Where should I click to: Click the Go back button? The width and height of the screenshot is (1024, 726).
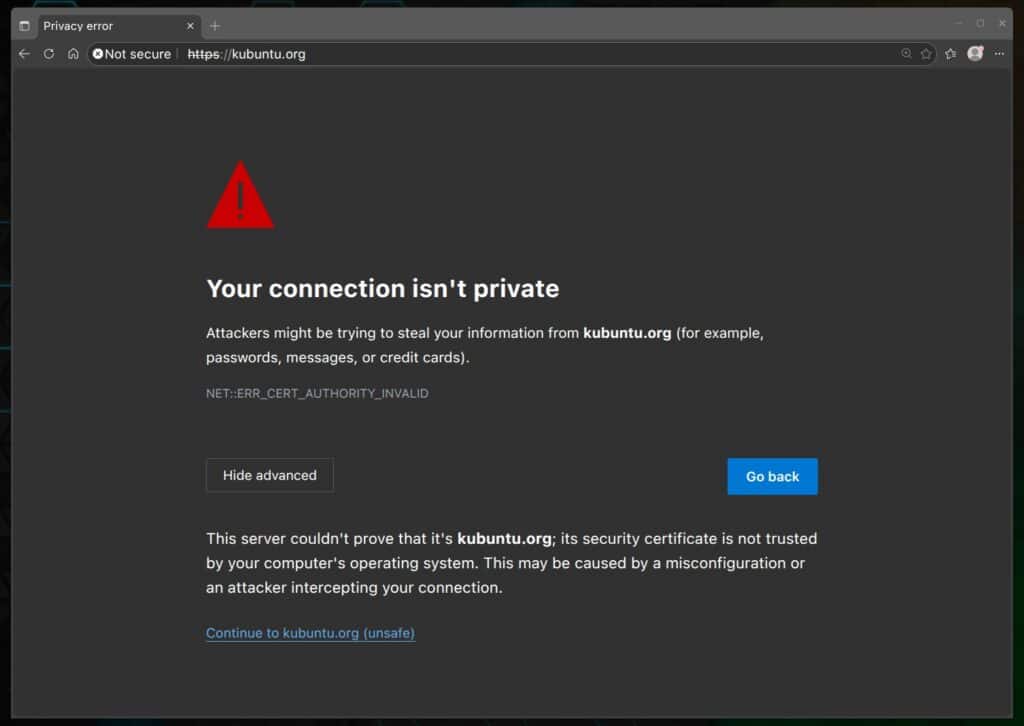[x=772, y=476]
